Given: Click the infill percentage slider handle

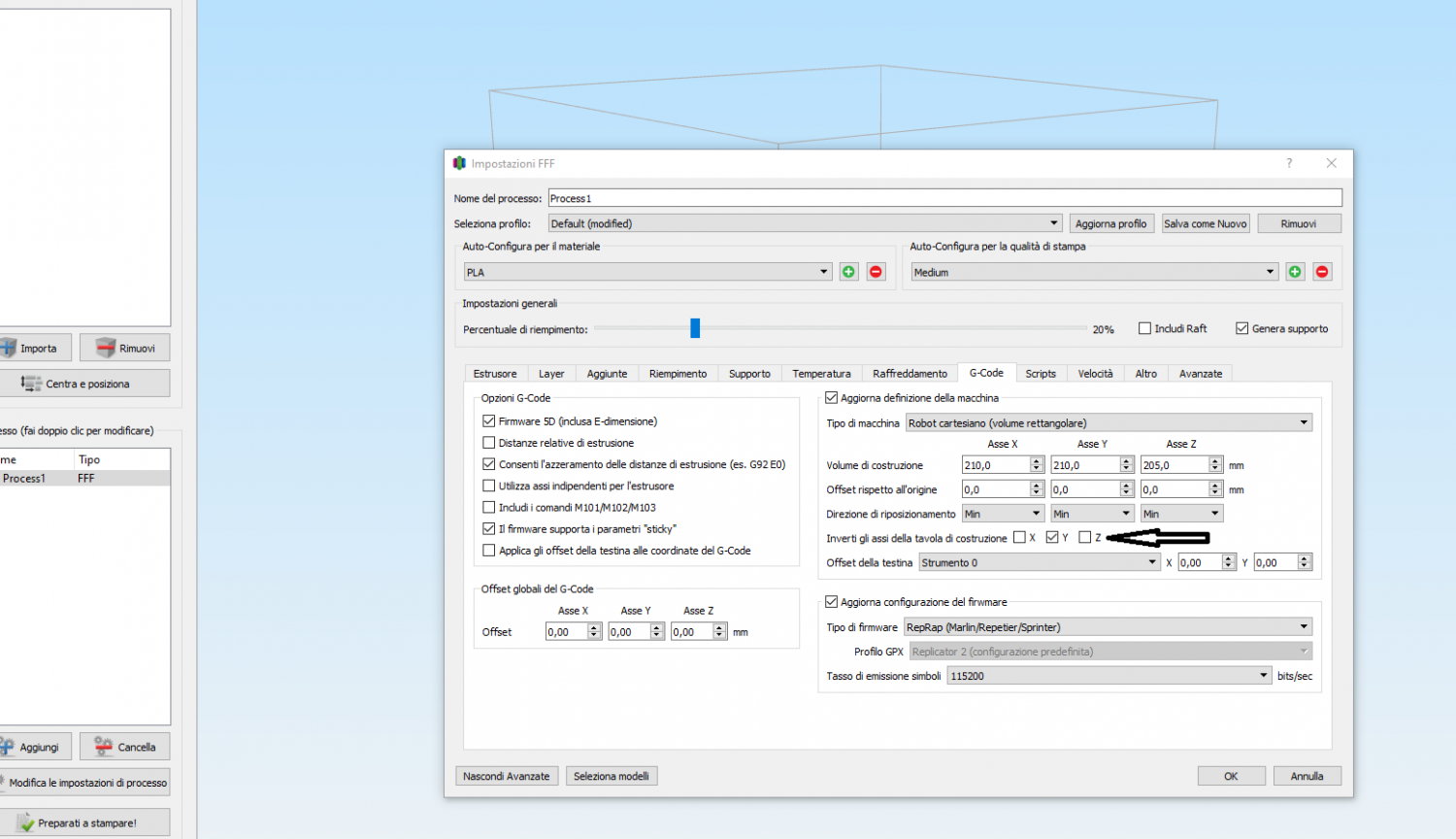Looking at the screenshot, I should pyautogui.click(x=695, y=329).
